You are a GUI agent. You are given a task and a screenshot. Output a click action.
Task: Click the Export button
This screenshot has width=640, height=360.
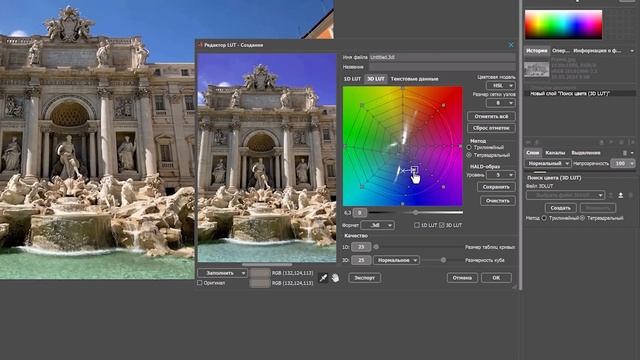(x=364, y=278)
